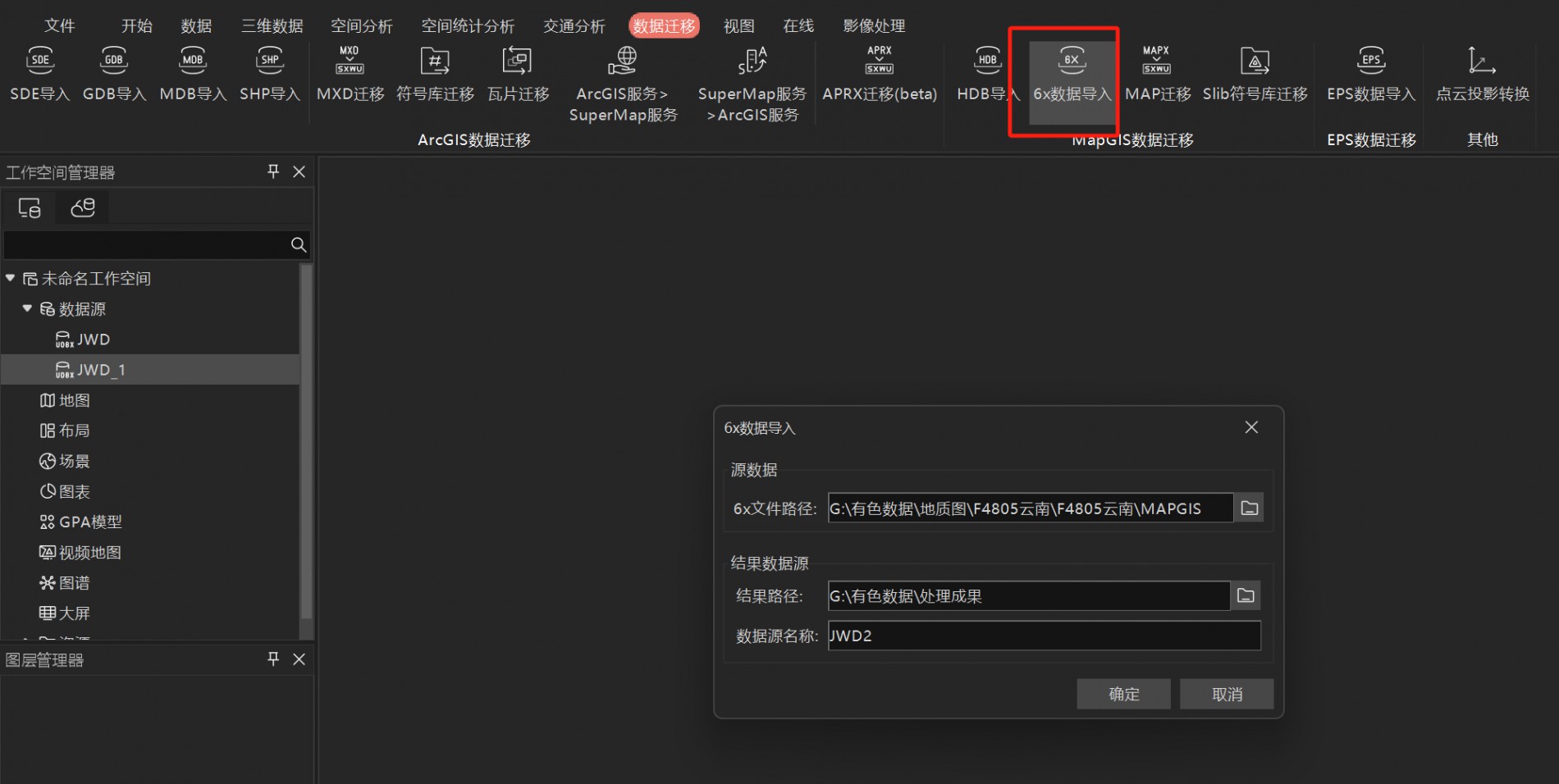Image resolution: width=1559 pixels, height=784 pixels.
Task: Confirm the import with 确定
Action: coord(1123,695)
